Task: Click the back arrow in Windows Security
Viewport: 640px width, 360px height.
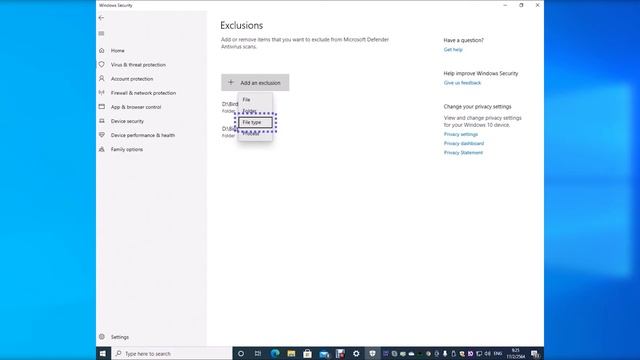Action: (x=101, y=18)
